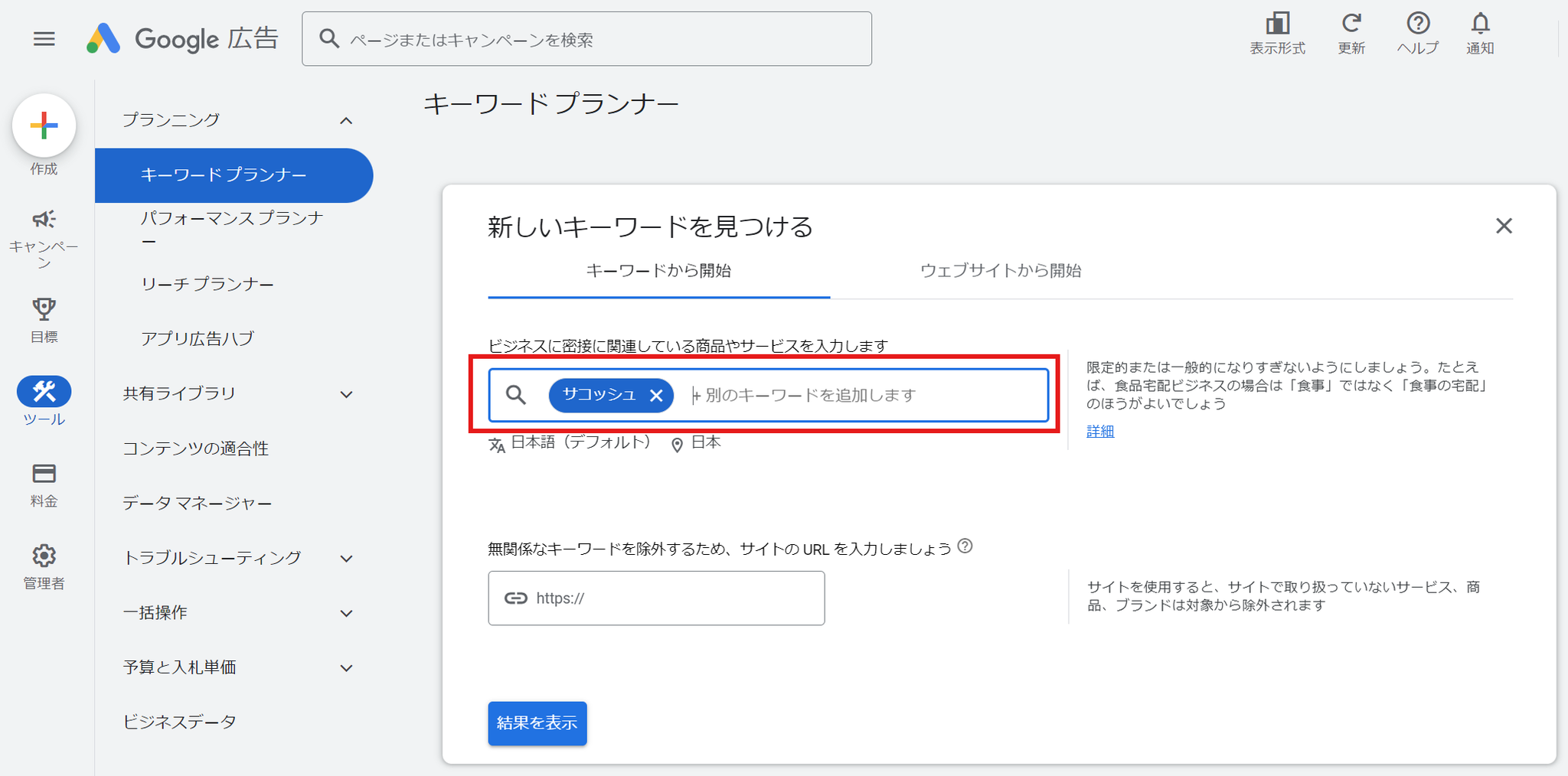Close the 新しいキーワードを見つける panel
1568x776 pixels.
1504,226
